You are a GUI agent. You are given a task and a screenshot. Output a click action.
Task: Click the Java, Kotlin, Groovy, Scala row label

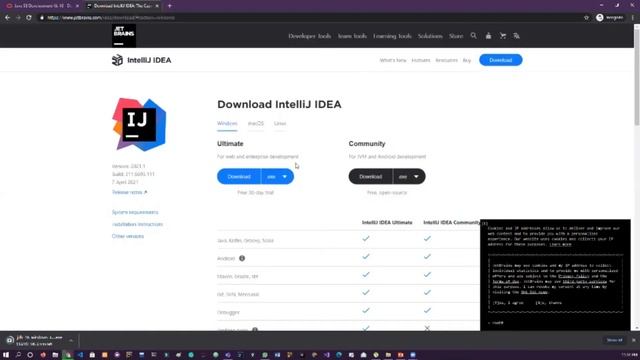point(245,240)
